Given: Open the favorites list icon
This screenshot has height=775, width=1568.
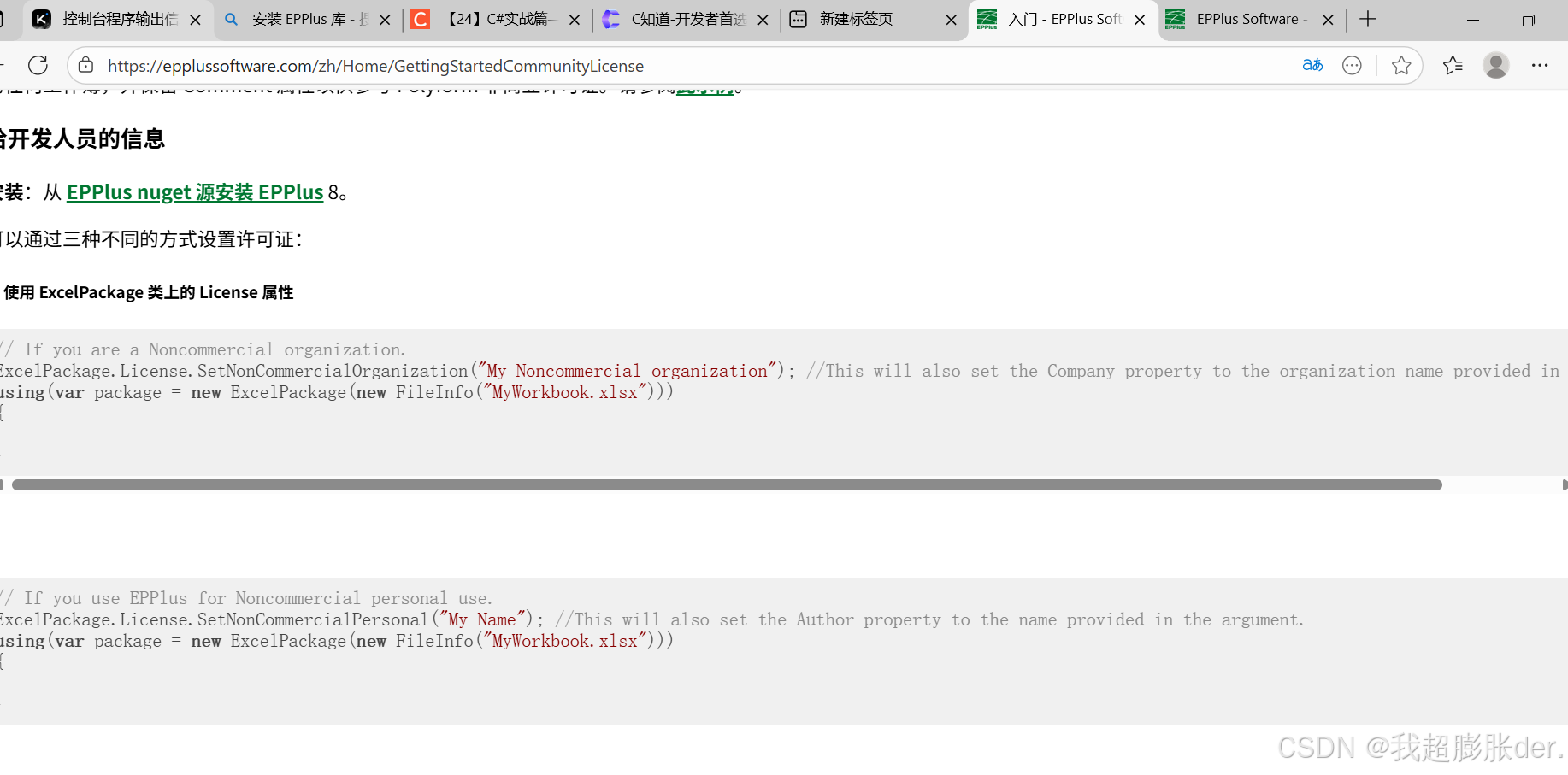Looking at the screenshot, I should tap(1453, 65).
